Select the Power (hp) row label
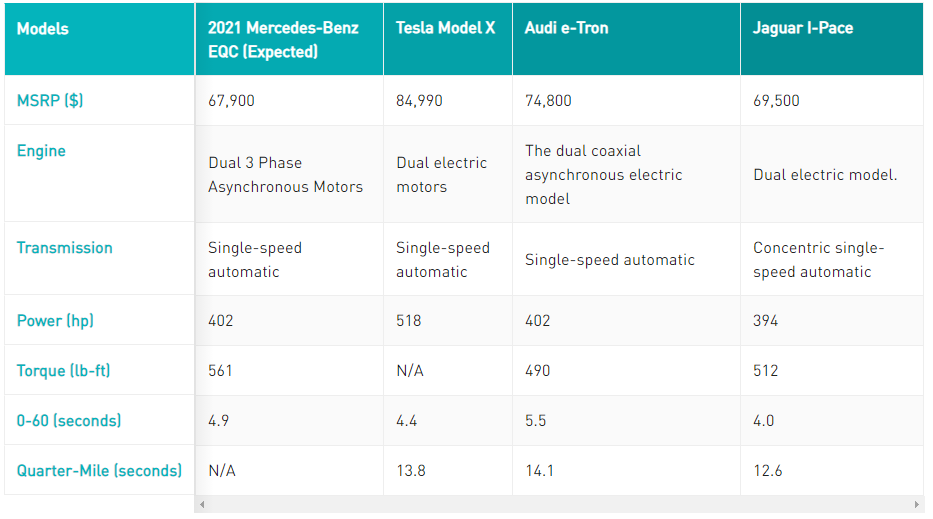 [x=55, y=321]
